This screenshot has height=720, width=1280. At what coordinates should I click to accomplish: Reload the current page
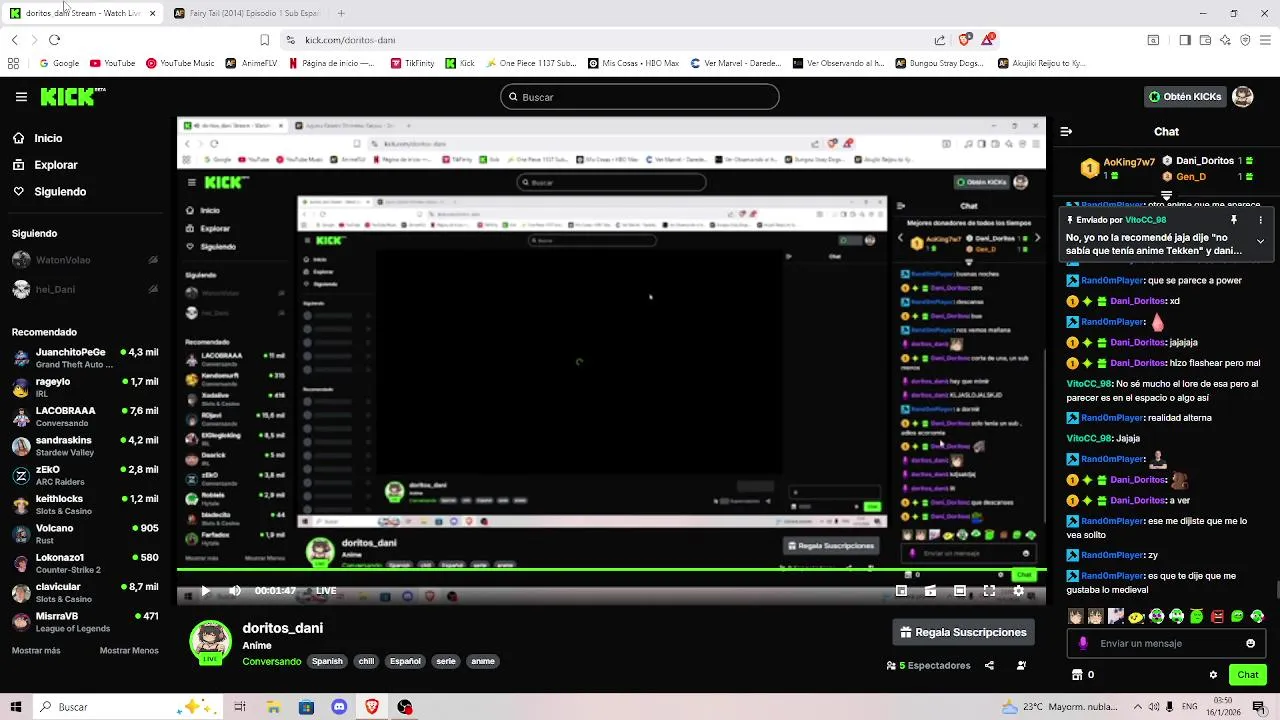coord(54,40)
